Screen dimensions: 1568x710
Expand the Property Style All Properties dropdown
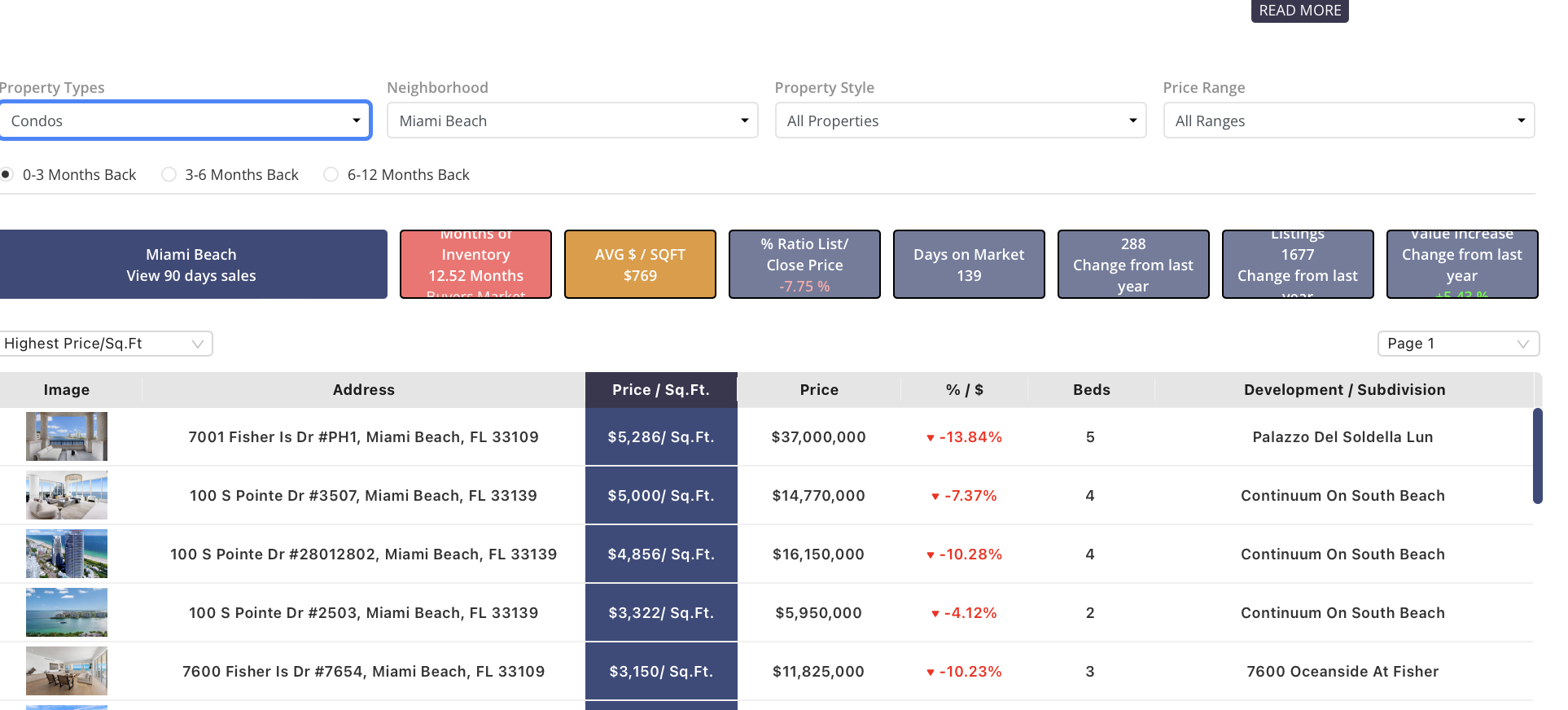tap(961, 121)
